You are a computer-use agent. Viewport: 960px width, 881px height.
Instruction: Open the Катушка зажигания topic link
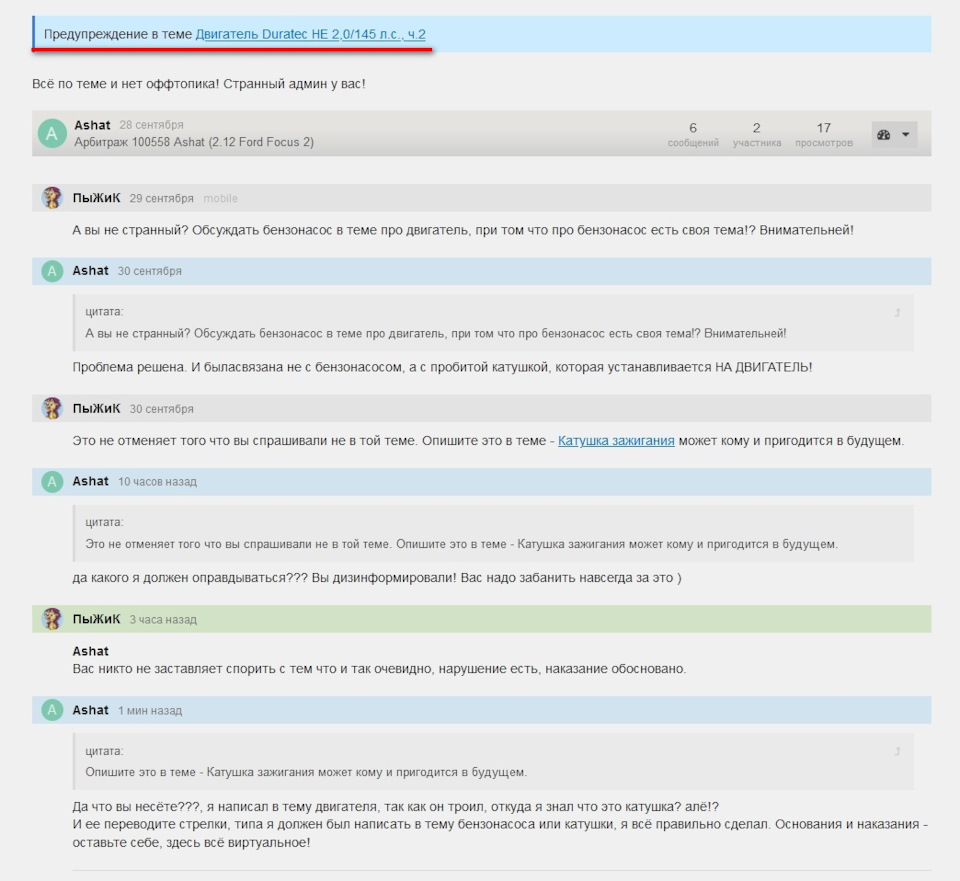click(616, 441)
